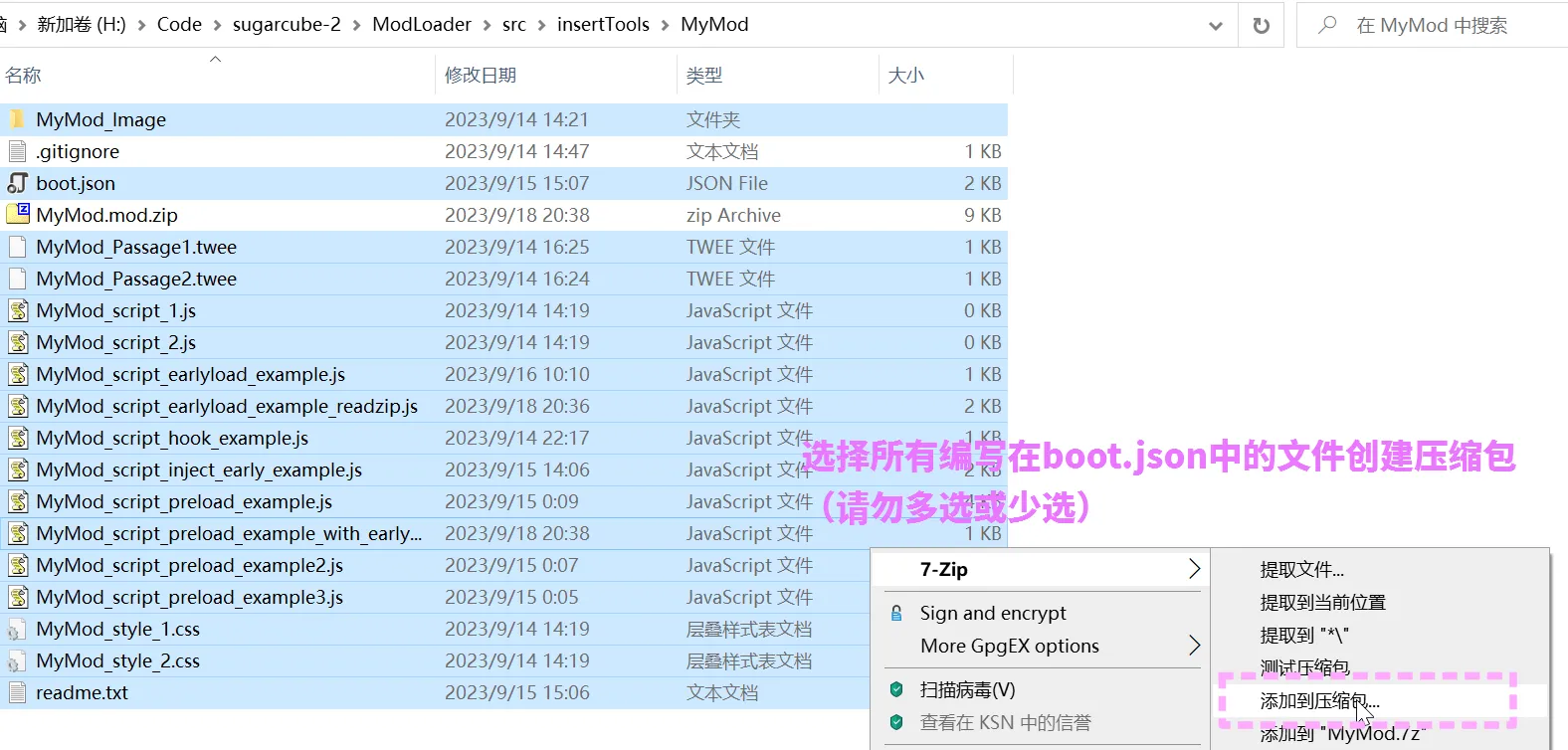Click the .gitignore file icon
Image resolution: width=1568 pixels, height=750 pixels.
17,151
